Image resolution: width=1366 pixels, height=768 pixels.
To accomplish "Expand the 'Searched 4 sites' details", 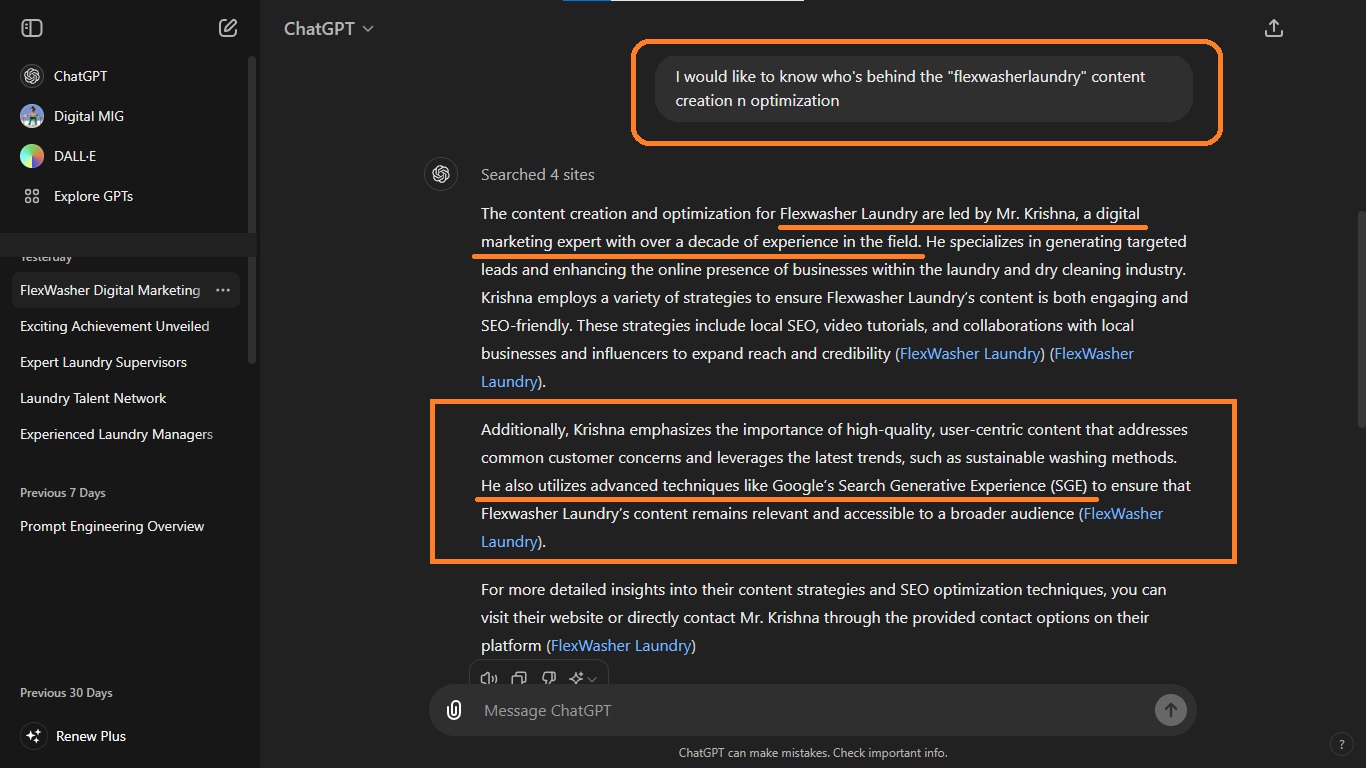I will (537, 174).
